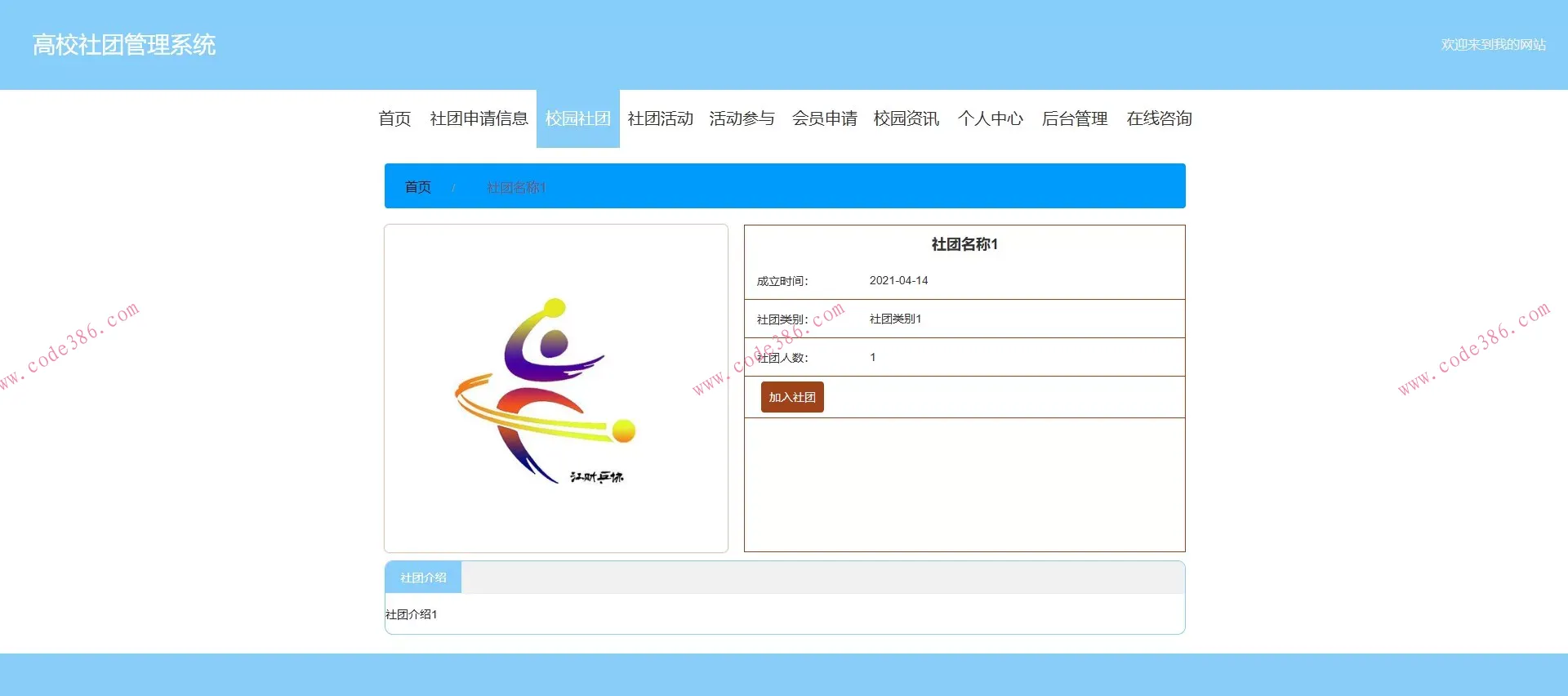Go to 个人中心 page
The width and height of the screenshot is (1568, 696).
990,118
